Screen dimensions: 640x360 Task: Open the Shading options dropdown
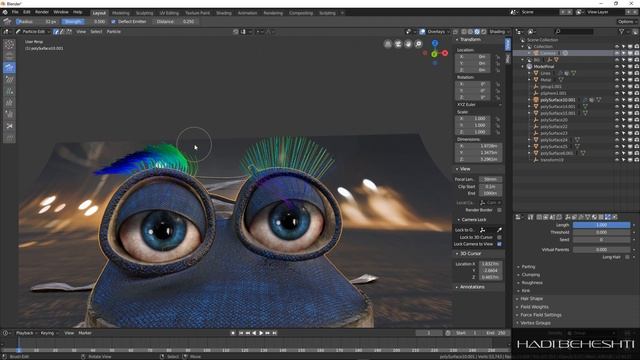click(499, 31)
